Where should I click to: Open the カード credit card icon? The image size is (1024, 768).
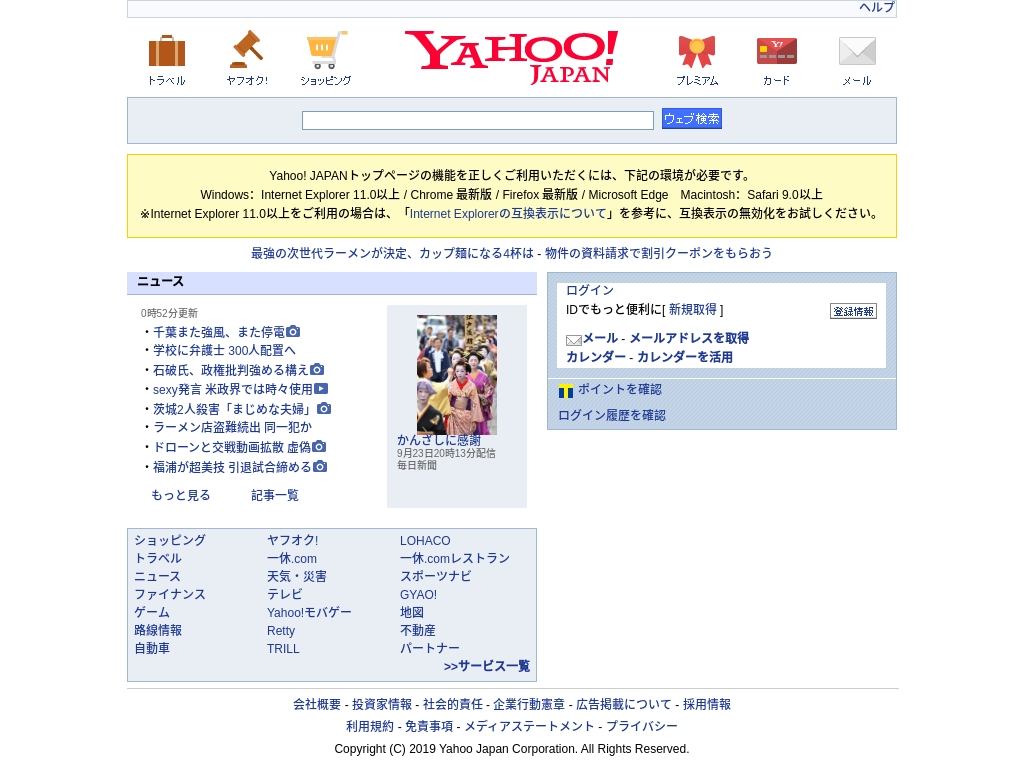coord(776,51)
